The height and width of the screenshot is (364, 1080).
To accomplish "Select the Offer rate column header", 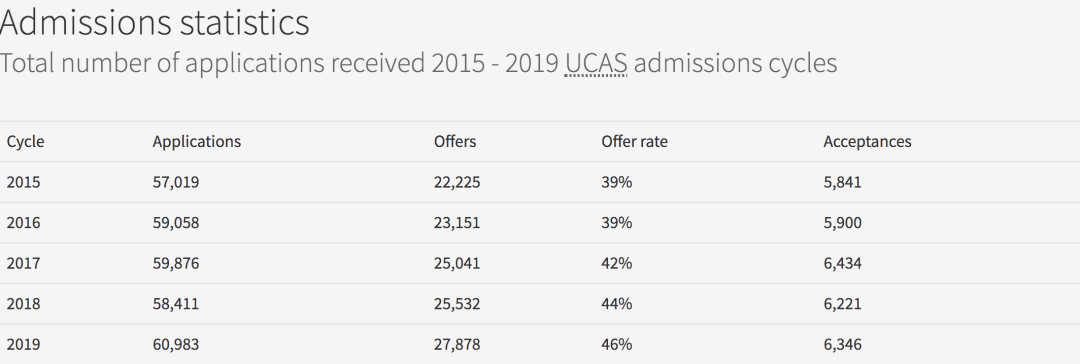I will [634, 141].
